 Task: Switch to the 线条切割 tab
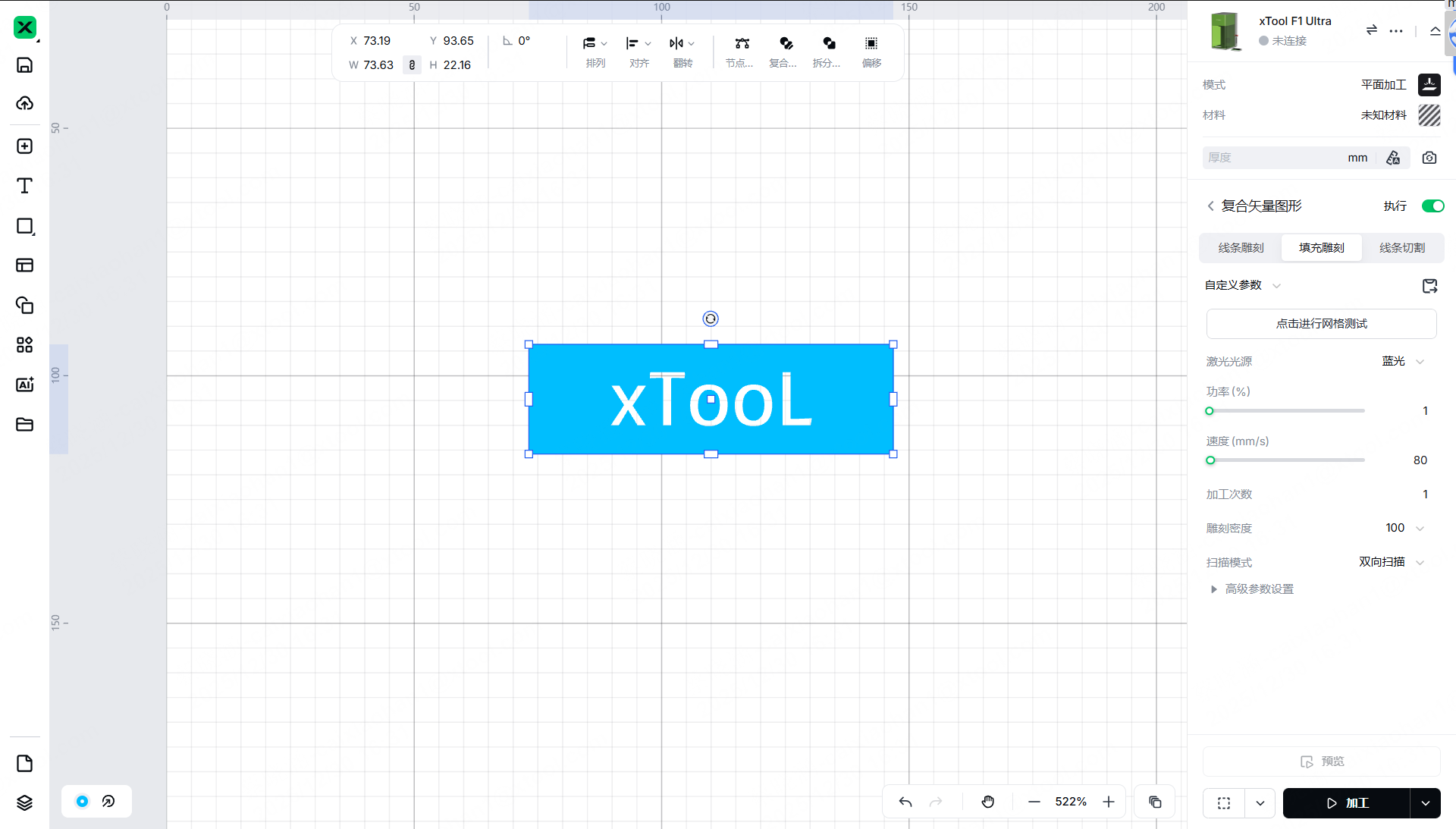tap(1401, 248)
